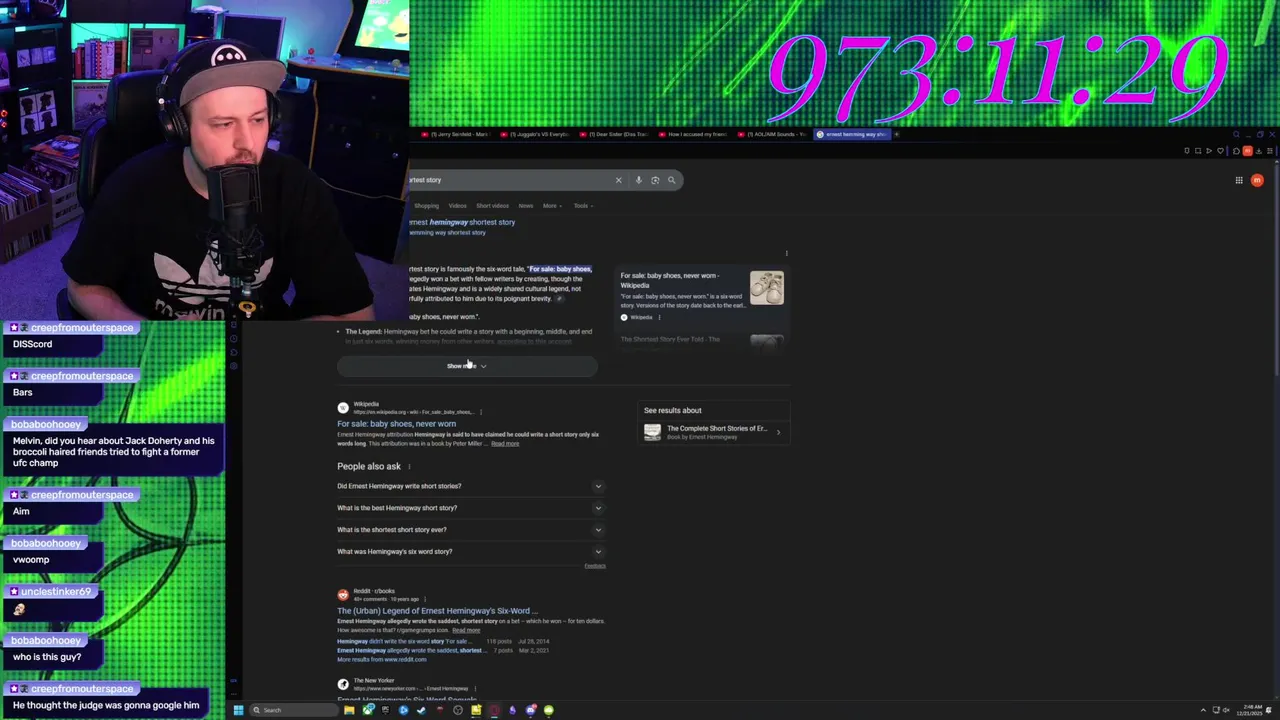Image resolution: width=1280 pixels, height=720 pixels.
Task: Click the Feedback link below questions
Action: (x=595, y=566)
